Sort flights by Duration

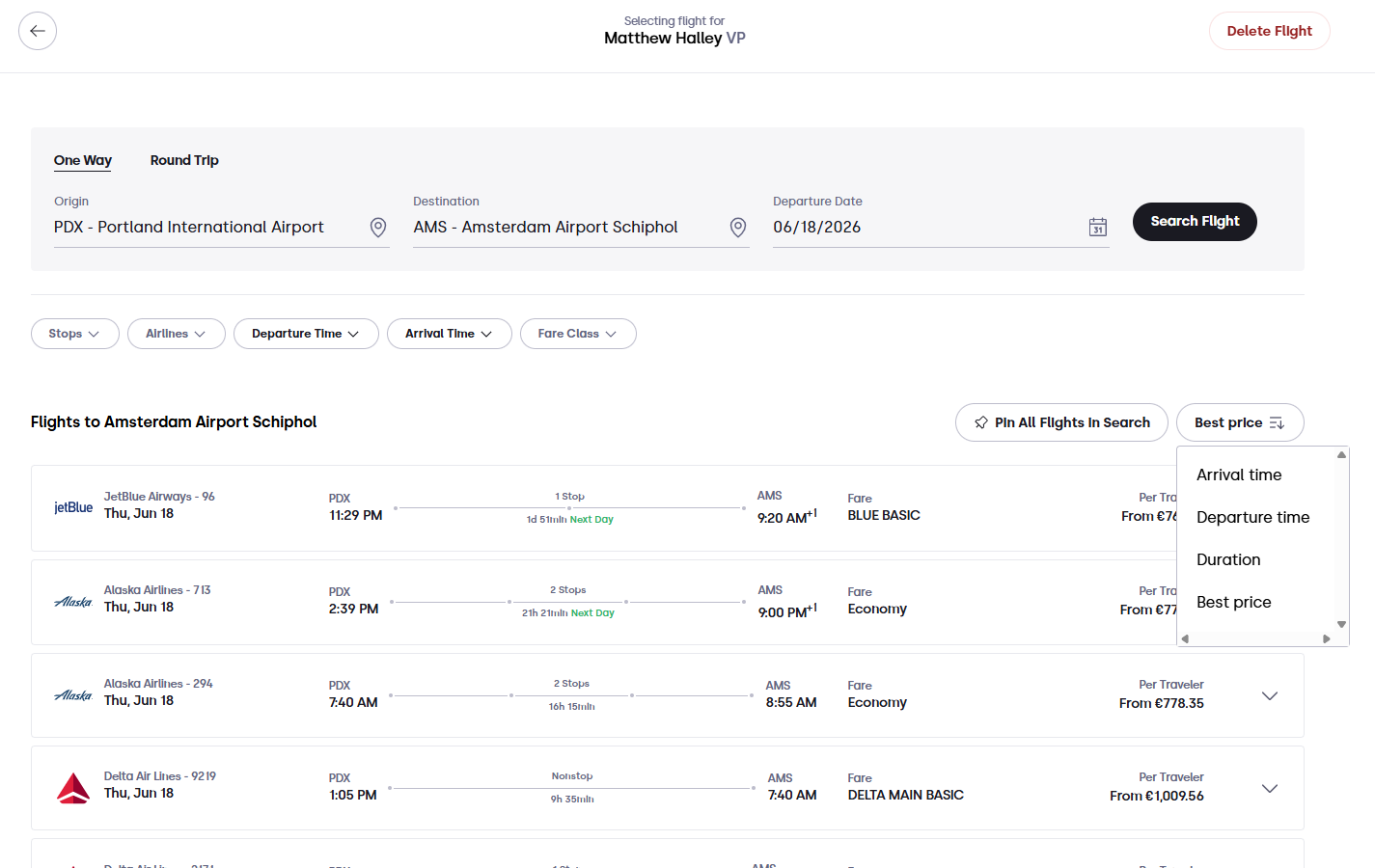(x=1228, y=559)
